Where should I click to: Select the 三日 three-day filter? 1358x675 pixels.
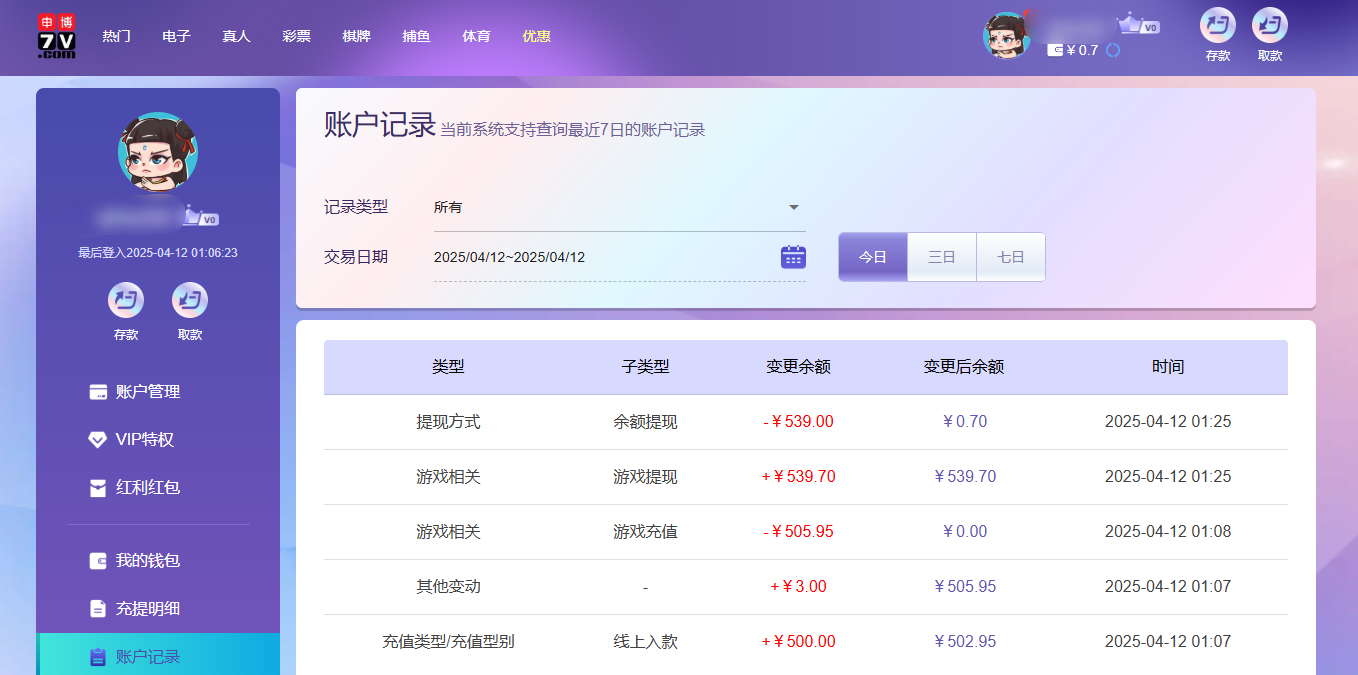click(941, 256)
